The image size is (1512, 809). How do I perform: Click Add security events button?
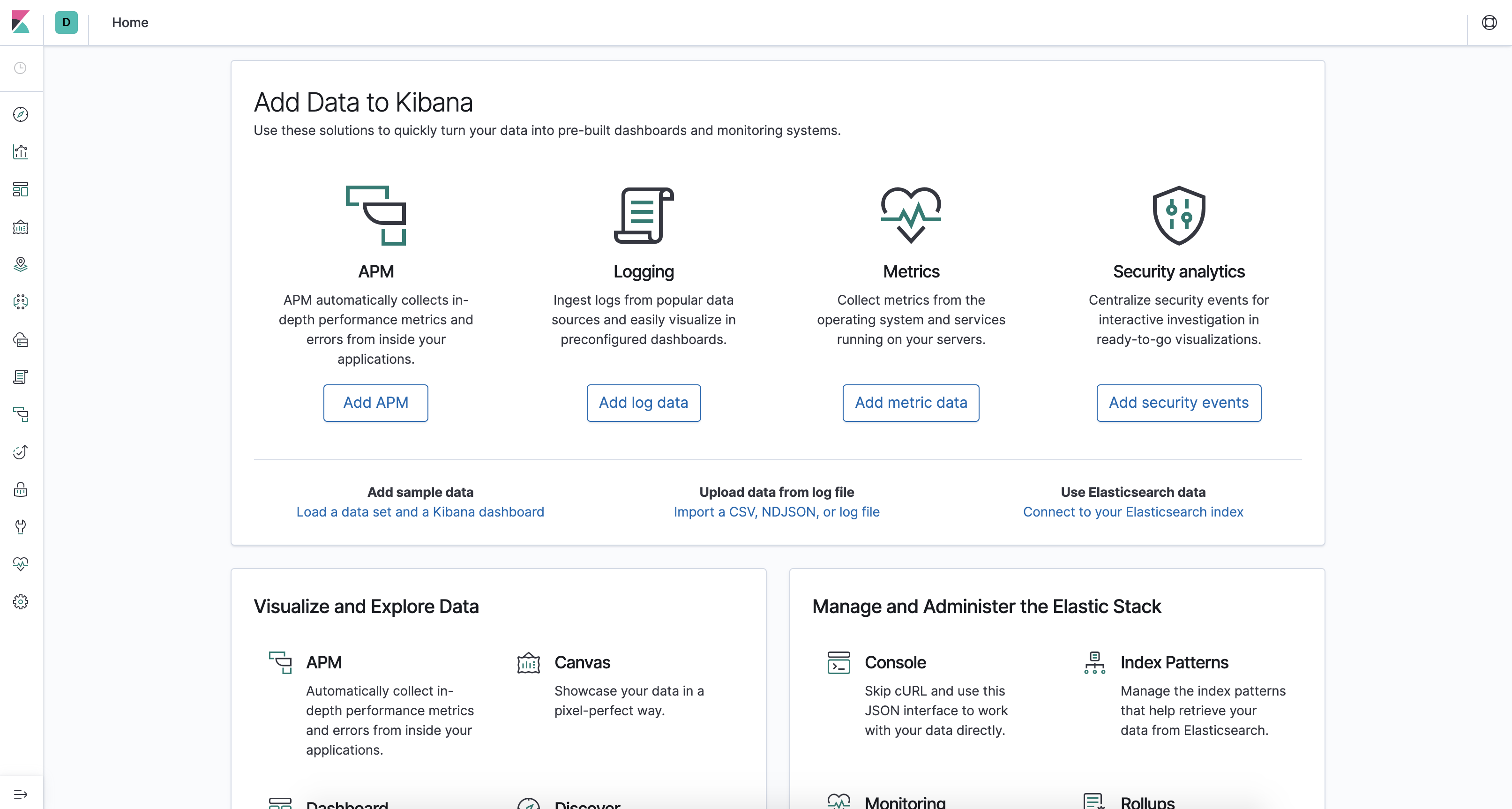pyautogui.click(x=1179, y=403)
